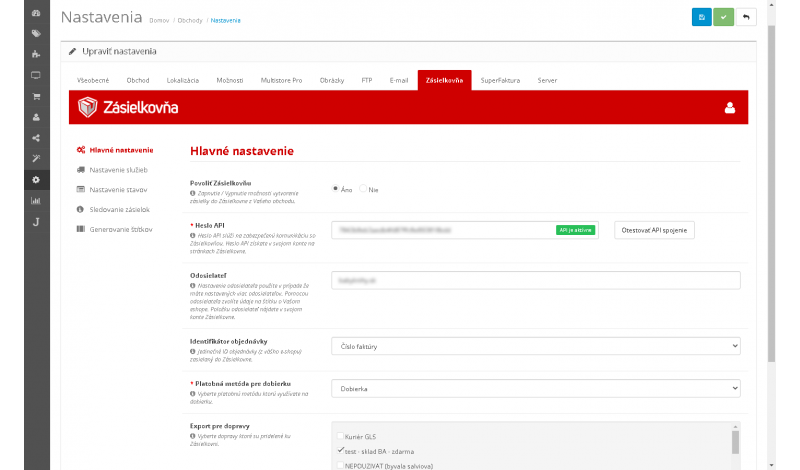
Task: Click the info icon under Povoliť Zásielkovňu
Action: click(193, 193)
